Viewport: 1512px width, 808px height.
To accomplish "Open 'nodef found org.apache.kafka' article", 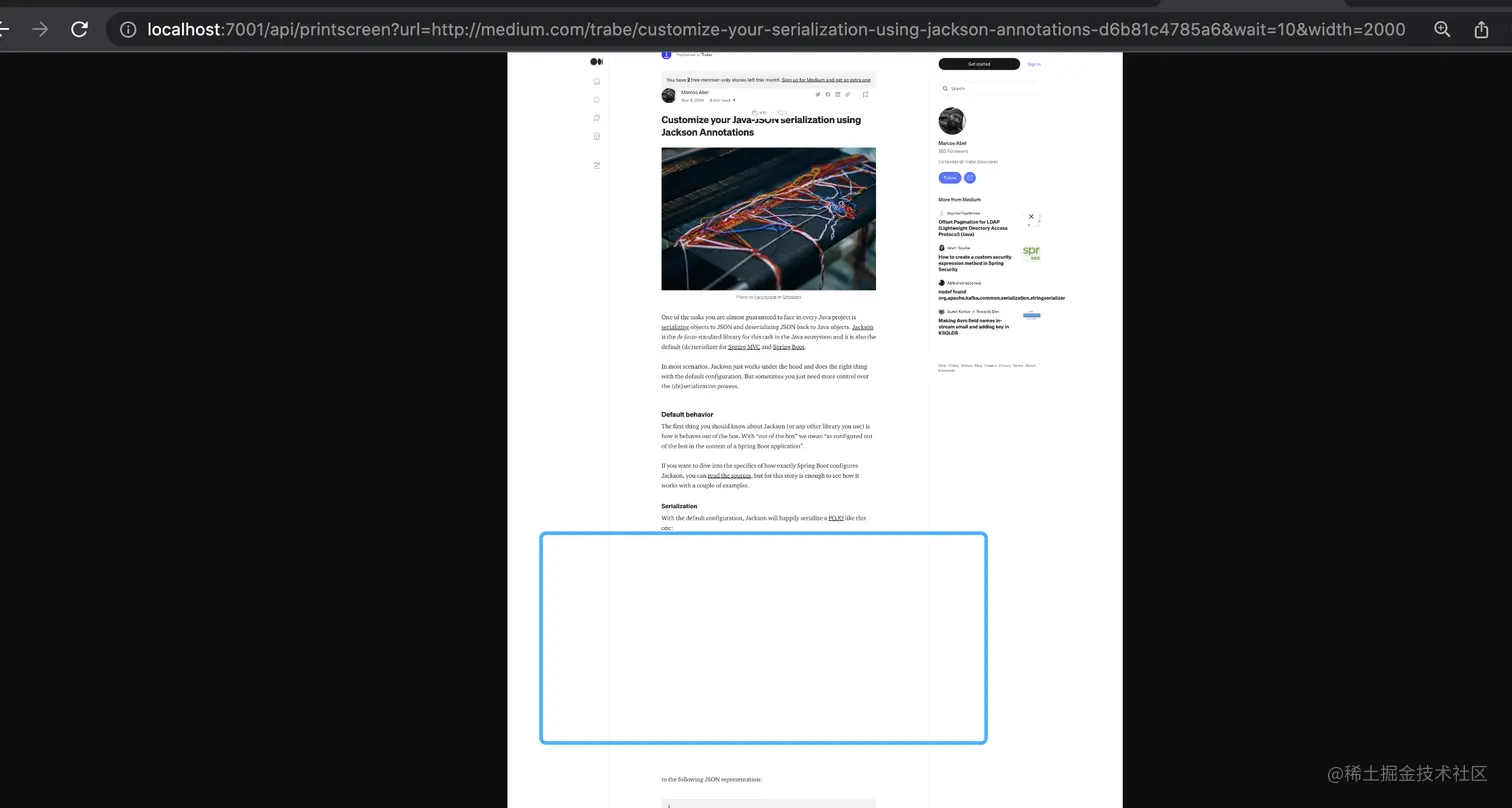I will (x=1001, y=295).
